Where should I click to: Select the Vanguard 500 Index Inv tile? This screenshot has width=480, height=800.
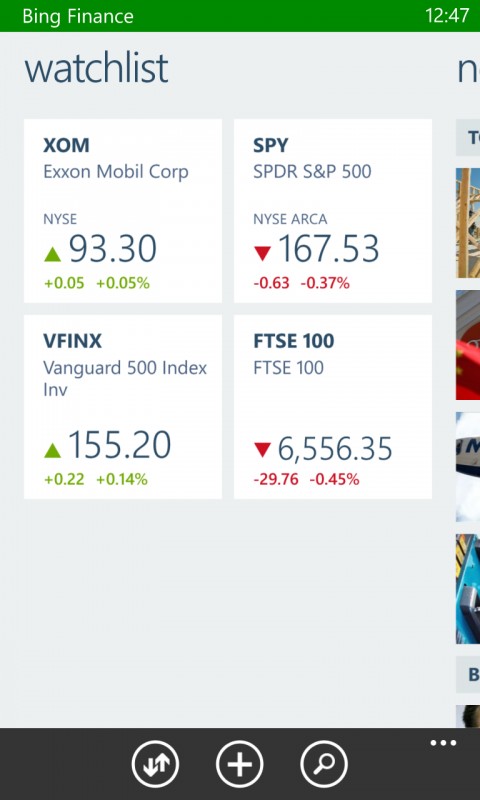click(123, 407)
